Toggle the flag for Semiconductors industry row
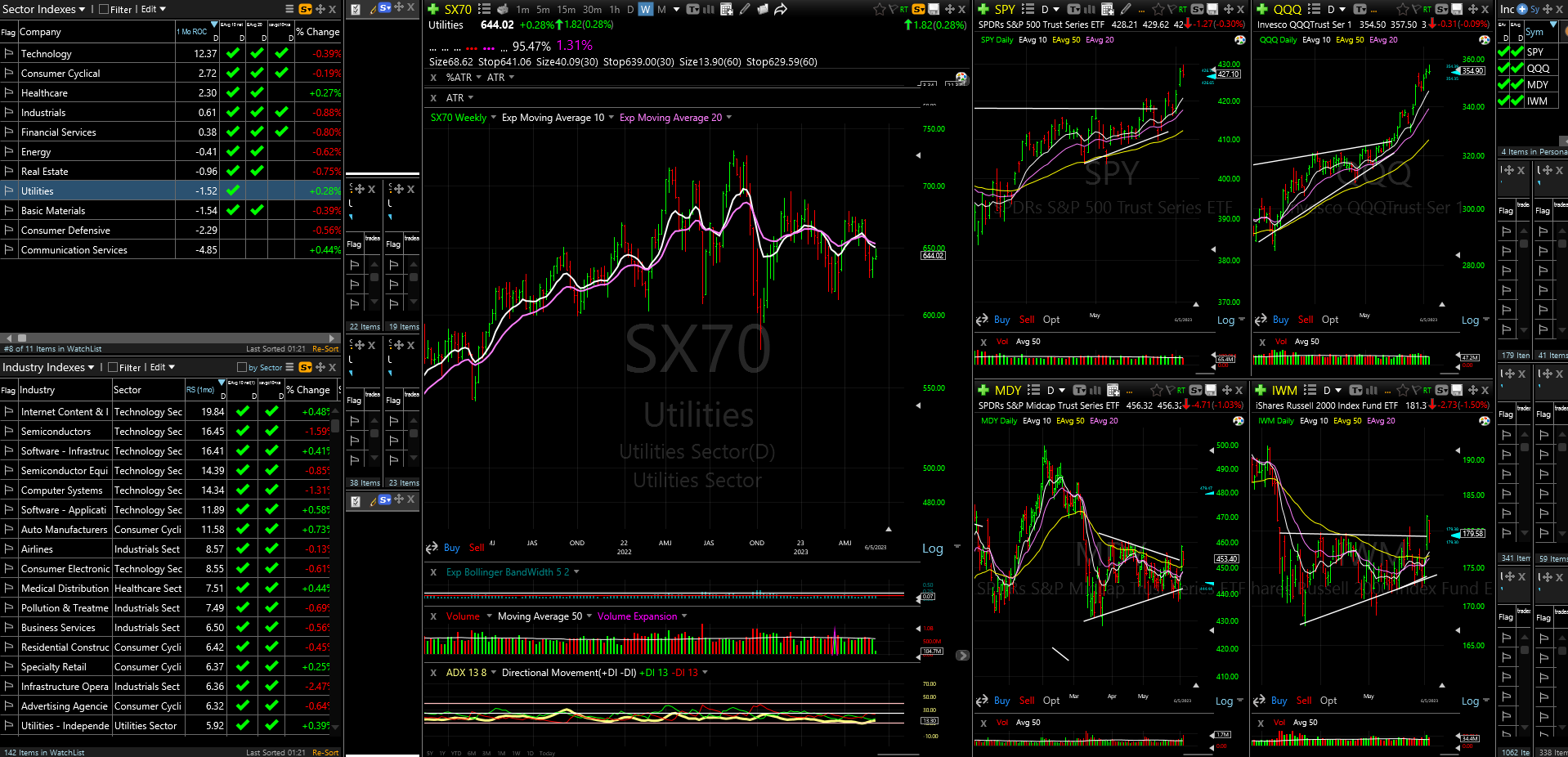The width and height of the screenshot is (1568, 757). pyautogui.click(x=9, y=431)
